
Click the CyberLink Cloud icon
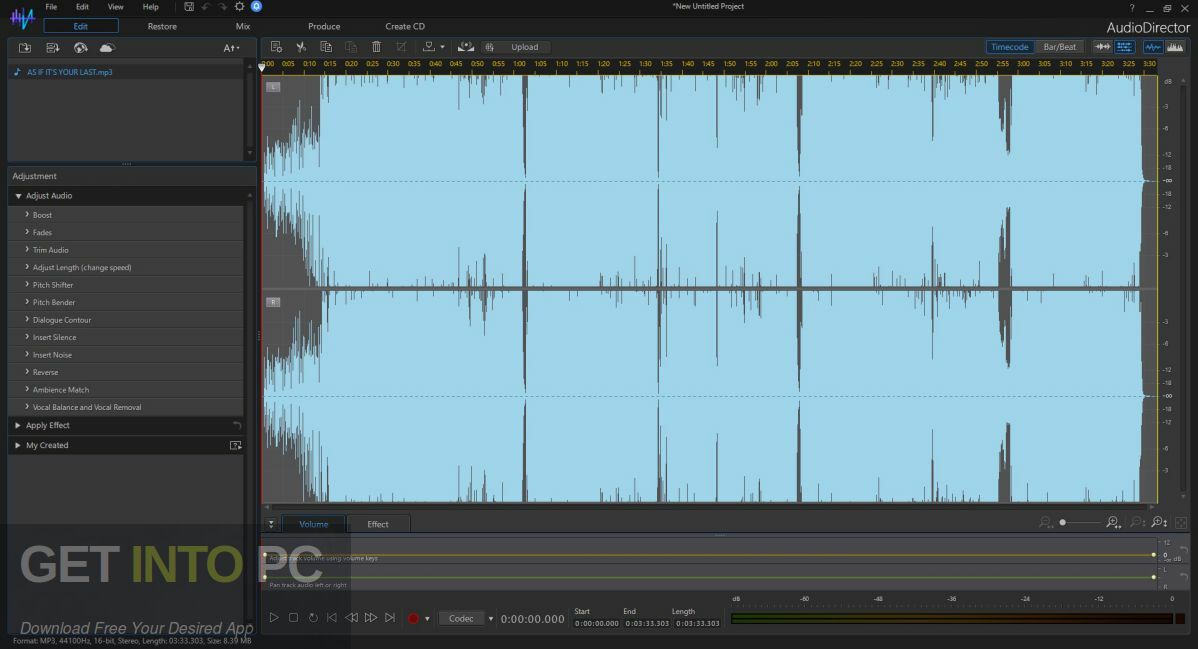[x=107, y=47]
